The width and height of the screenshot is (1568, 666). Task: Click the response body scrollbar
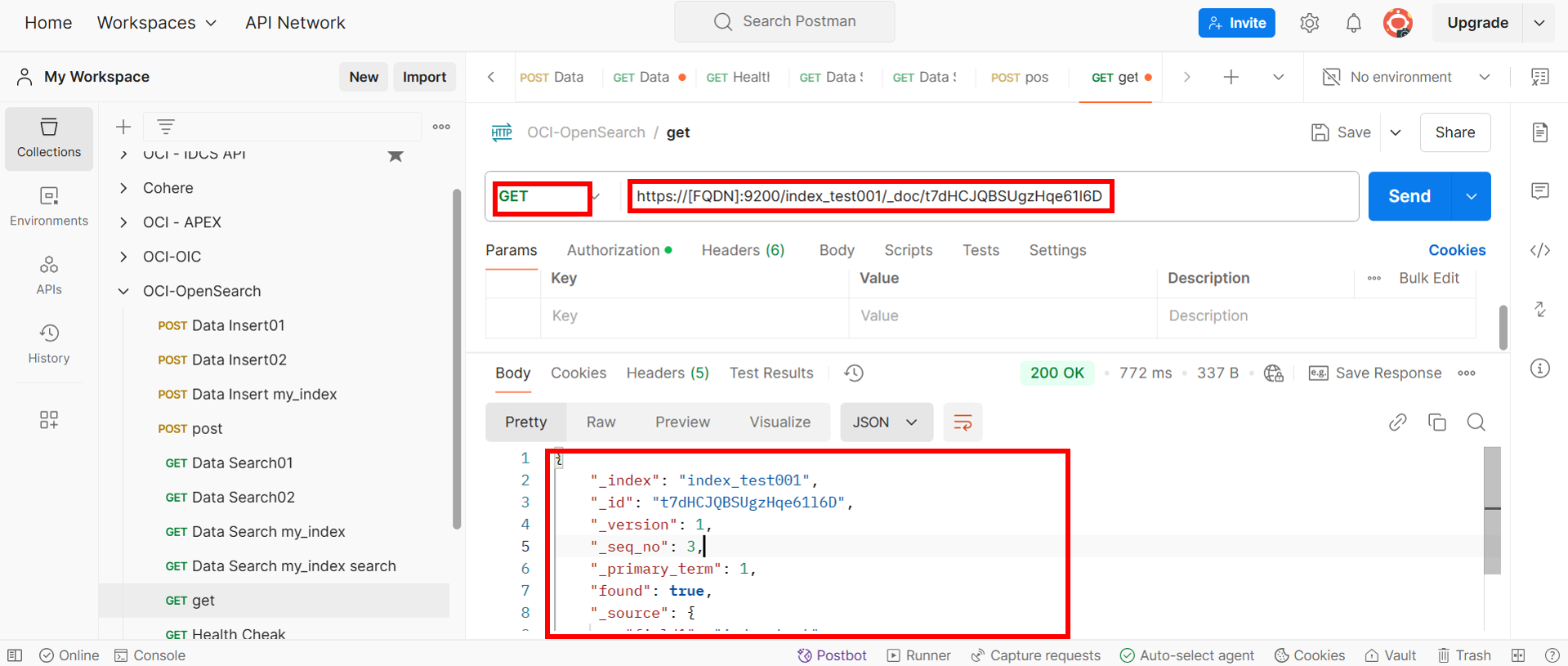pos(1492,510)
